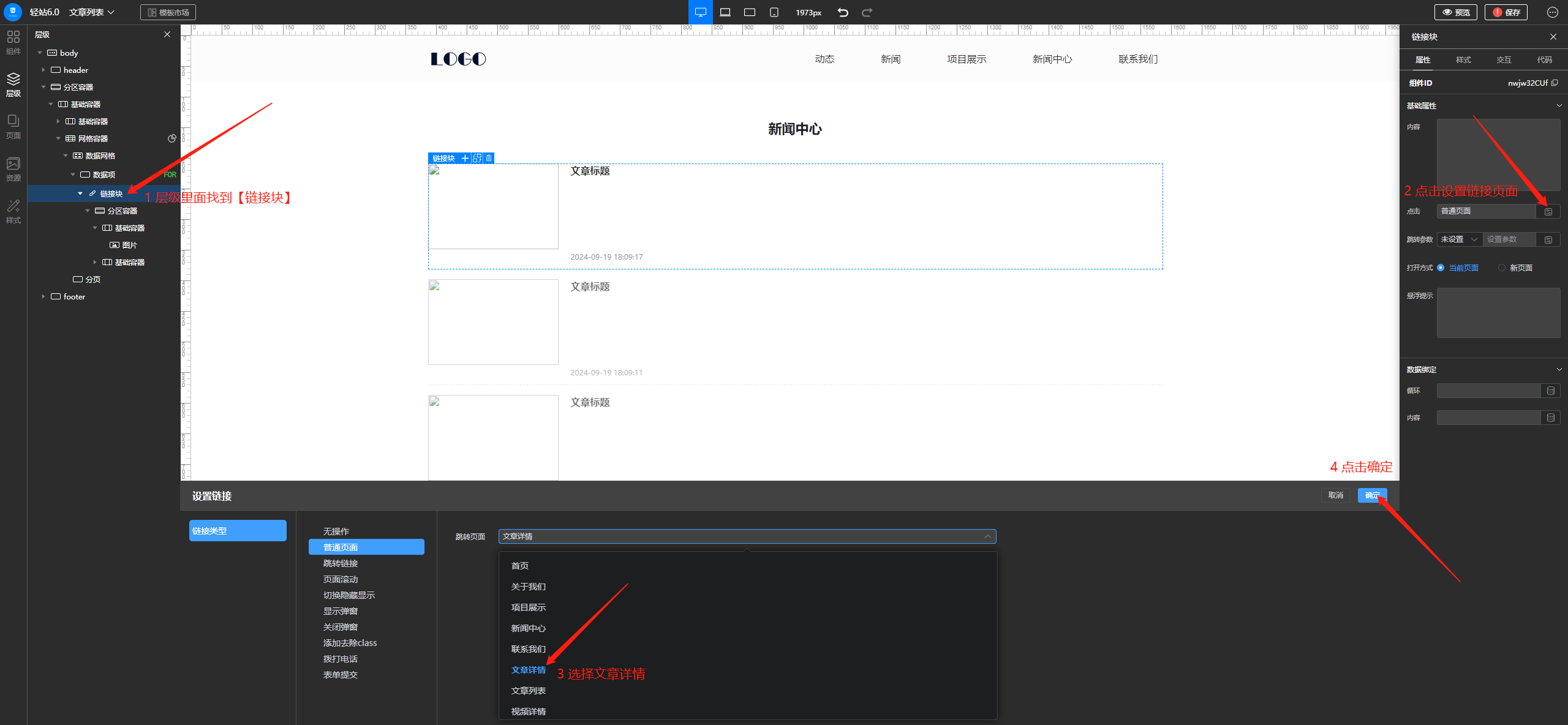Screen dimensions: 1568x725
Task: Open data binding icon for 循环 field
Action: pos(1551,391)
